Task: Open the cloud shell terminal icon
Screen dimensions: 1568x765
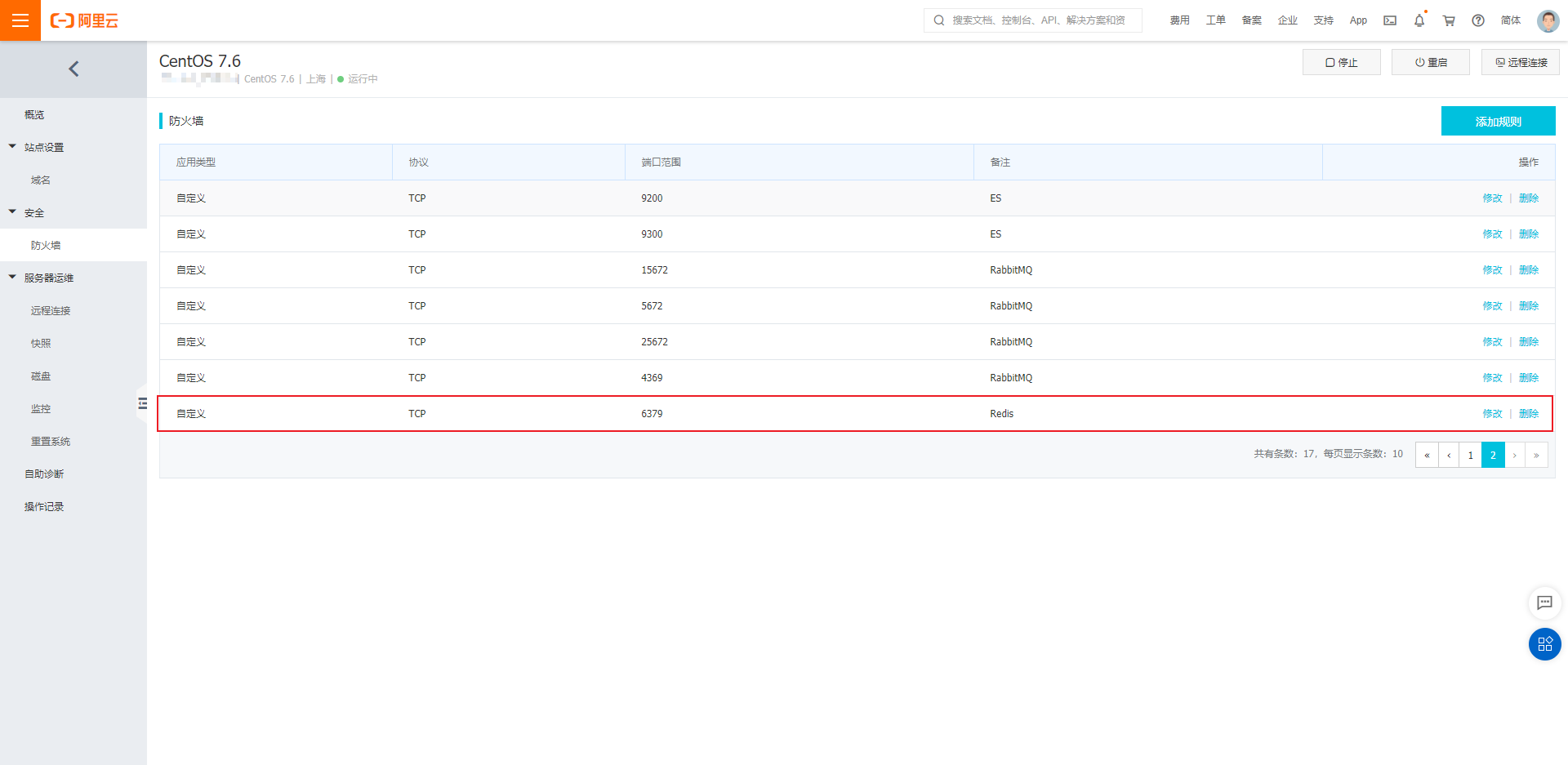Action: 1389,20
